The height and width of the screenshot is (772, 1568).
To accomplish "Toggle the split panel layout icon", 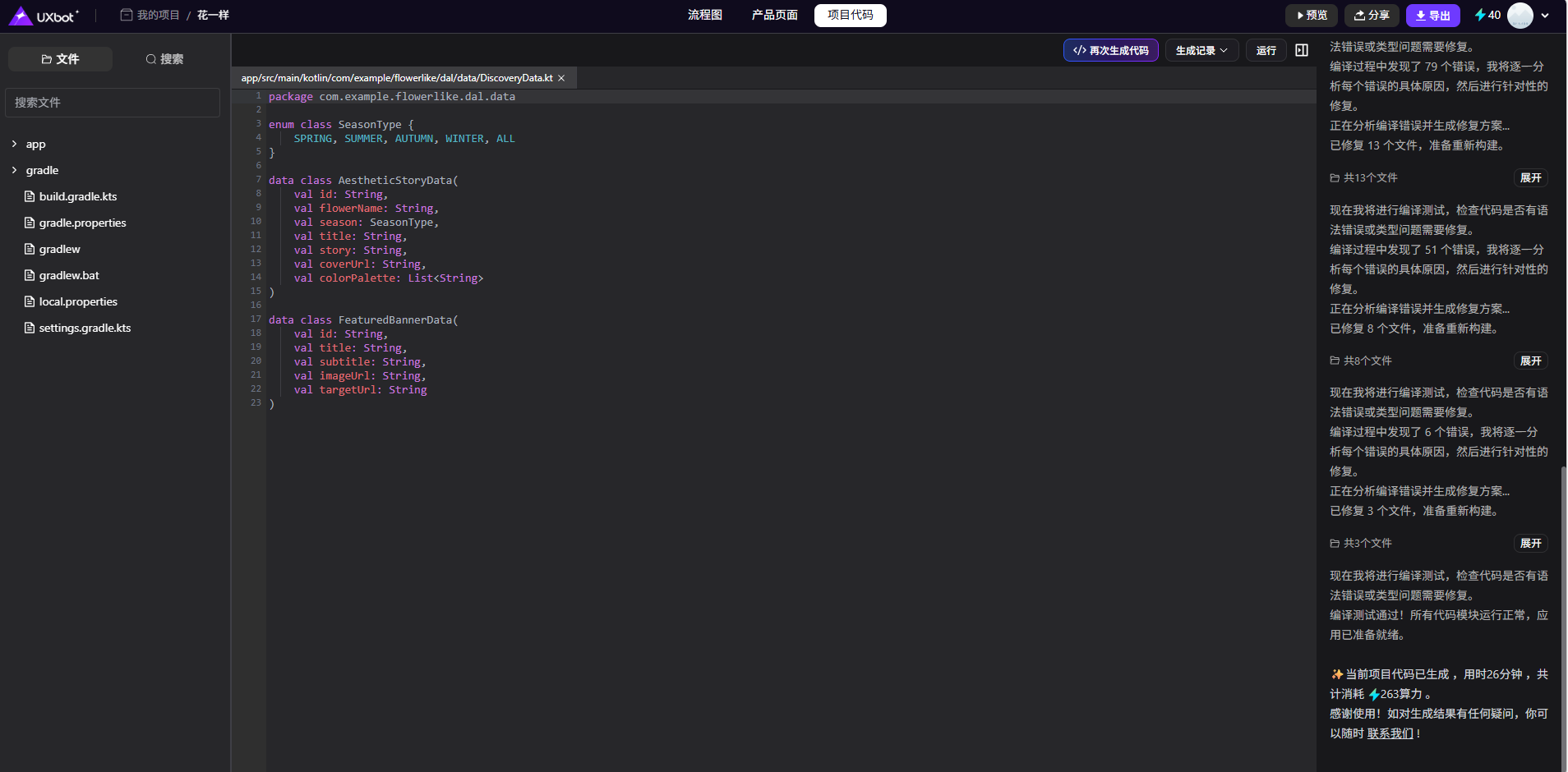I will tap(1302, 50).
